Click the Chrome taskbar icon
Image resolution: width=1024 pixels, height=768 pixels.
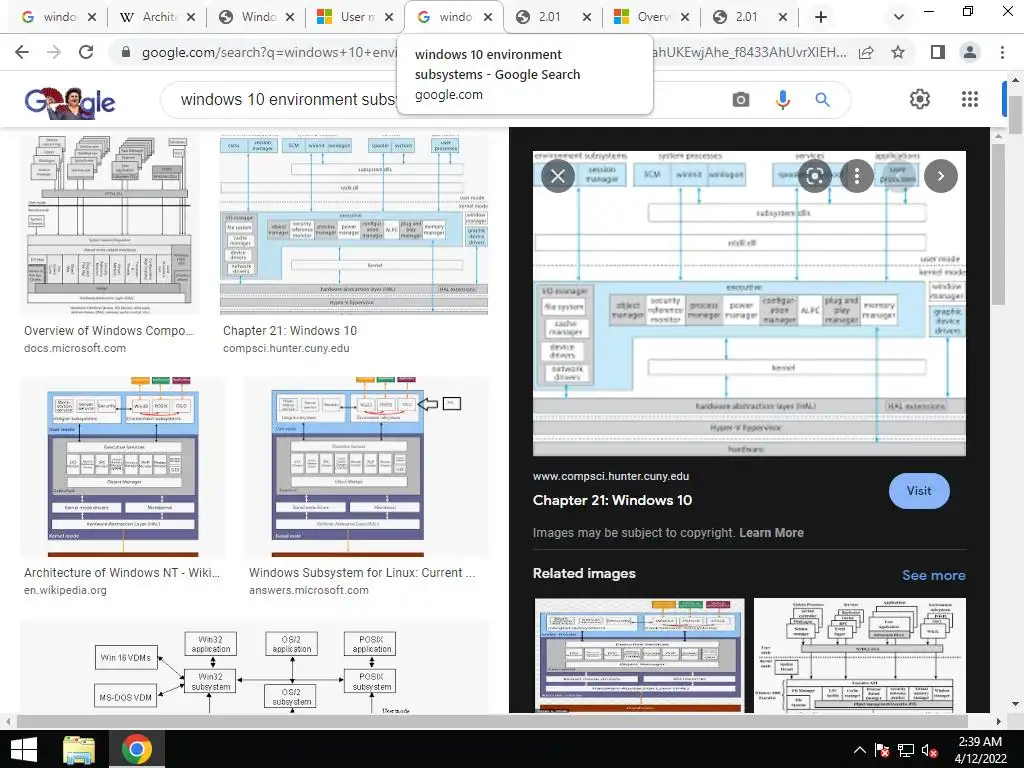136,749
